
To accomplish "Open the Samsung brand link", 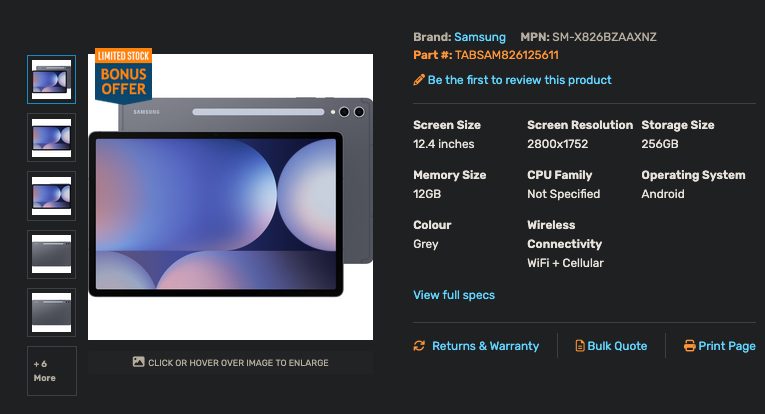I will [480, 37].
